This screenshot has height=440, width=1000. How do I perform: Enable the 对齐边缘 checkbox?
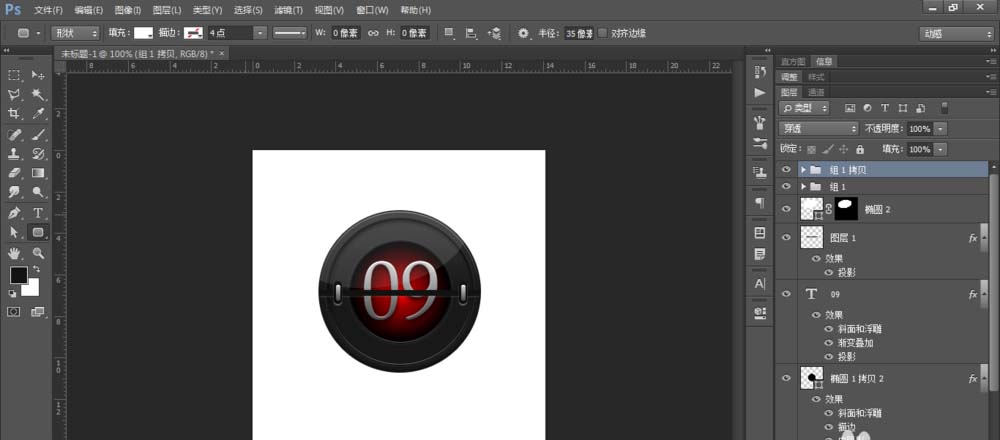point(602,33)
